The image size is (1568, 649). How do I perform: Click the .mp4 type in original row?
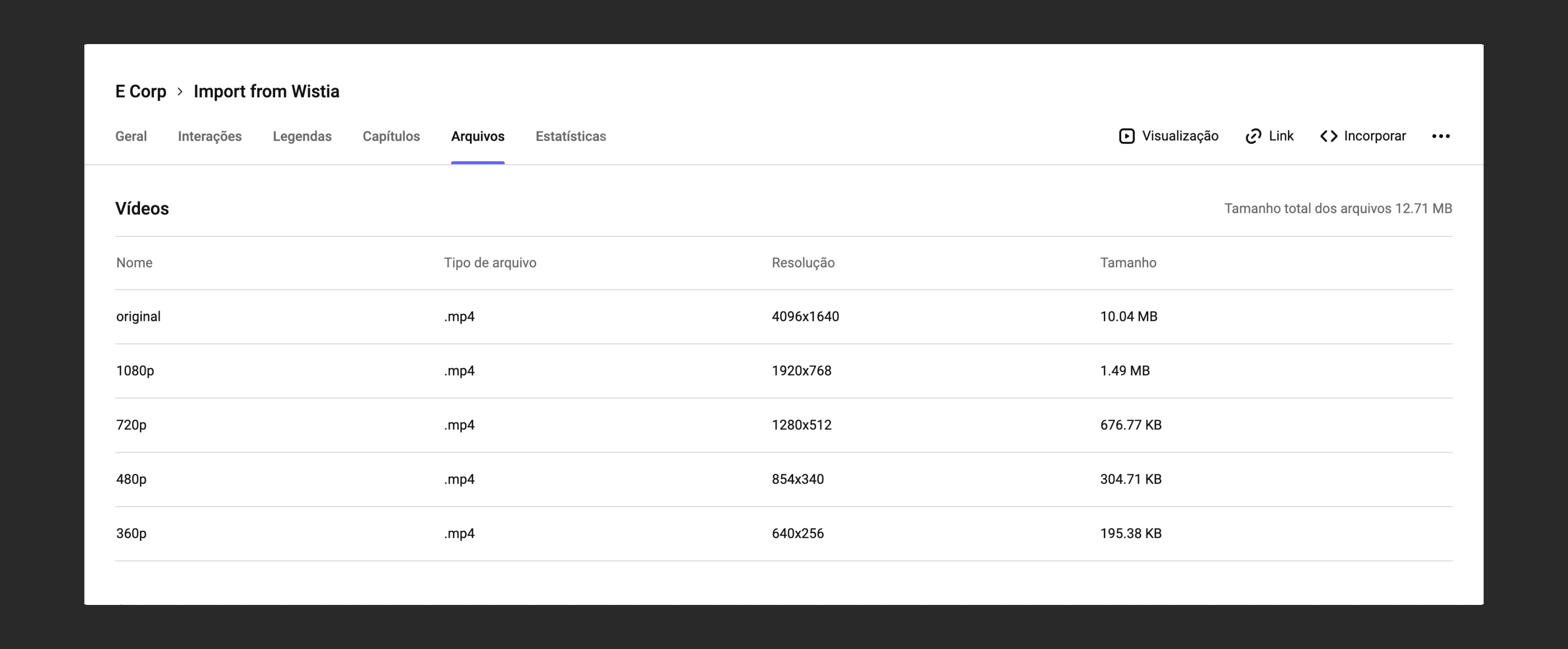click(459, 317)
